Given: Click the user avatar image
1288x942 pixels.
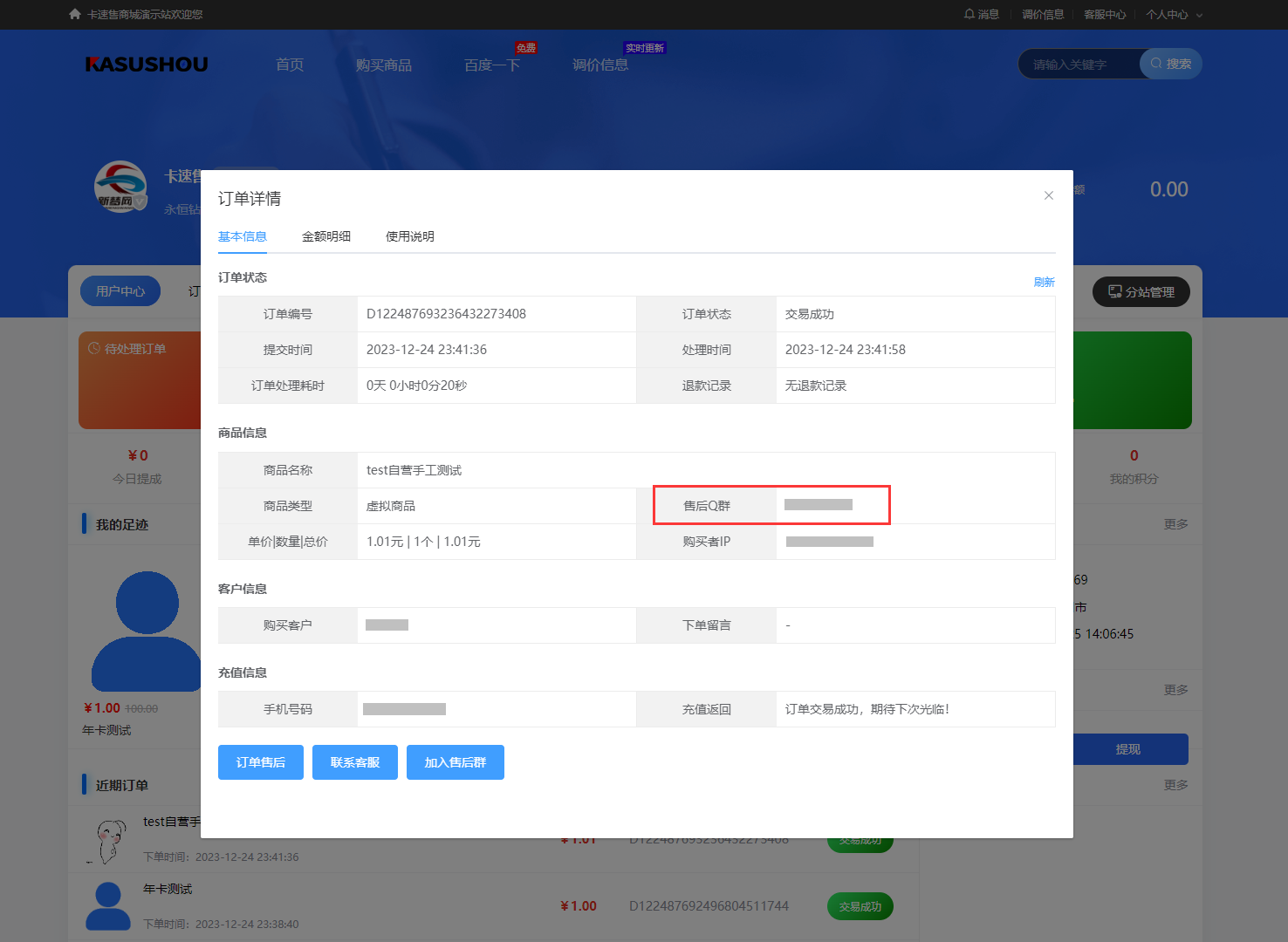Looking at the screenshot, I should coord(120,186).
